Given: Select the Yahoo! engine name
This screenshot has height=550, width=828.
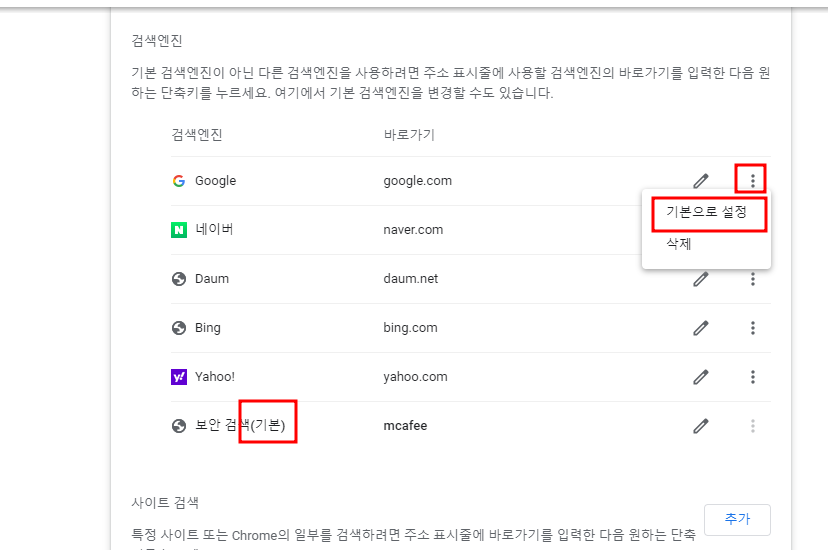Looking at the screenshot, I should (x=215, y=377).
